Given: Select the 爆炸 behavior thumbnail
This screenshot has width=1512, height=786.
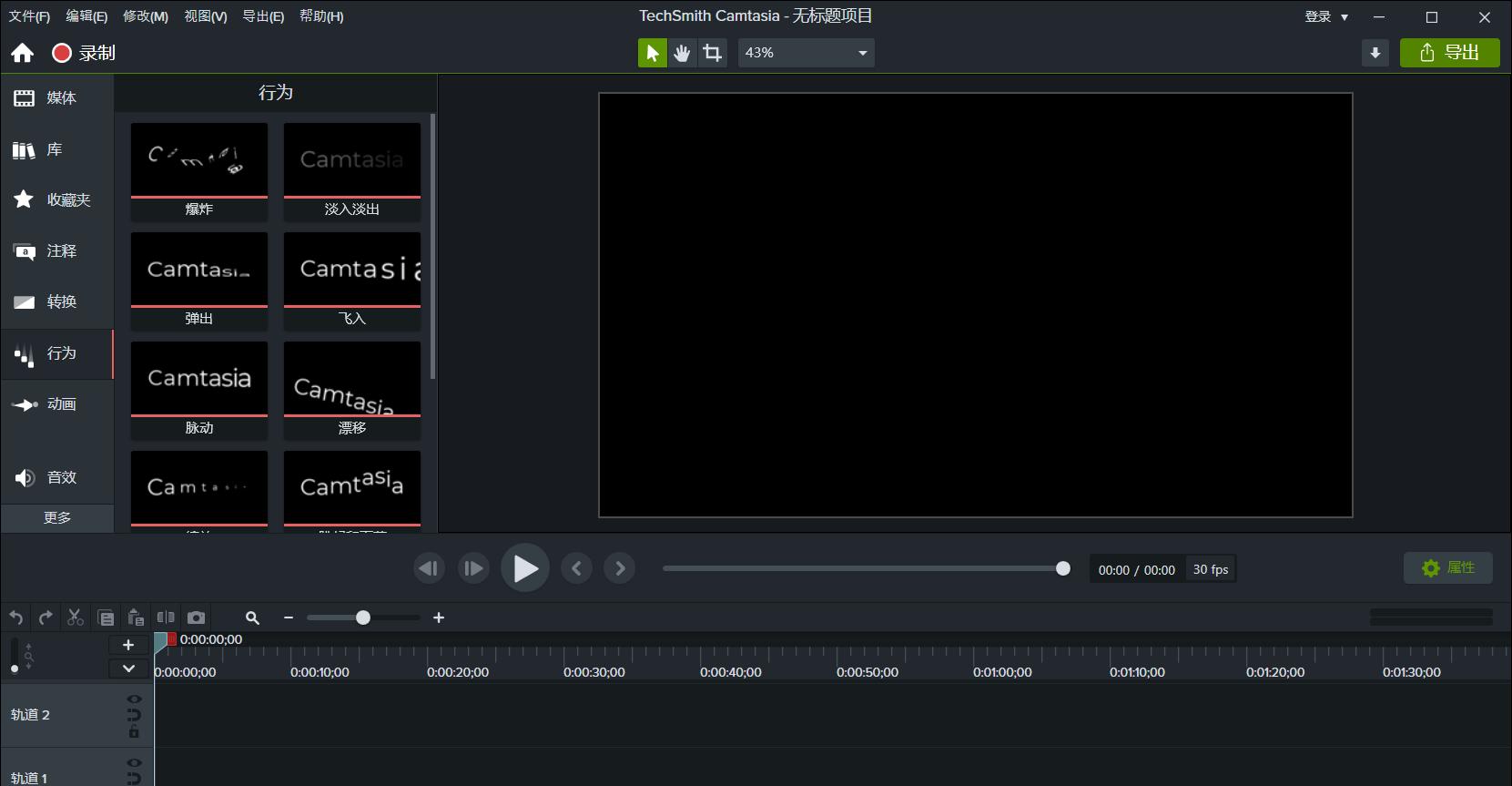Looking at the screenshot, I should click(199, 171).
